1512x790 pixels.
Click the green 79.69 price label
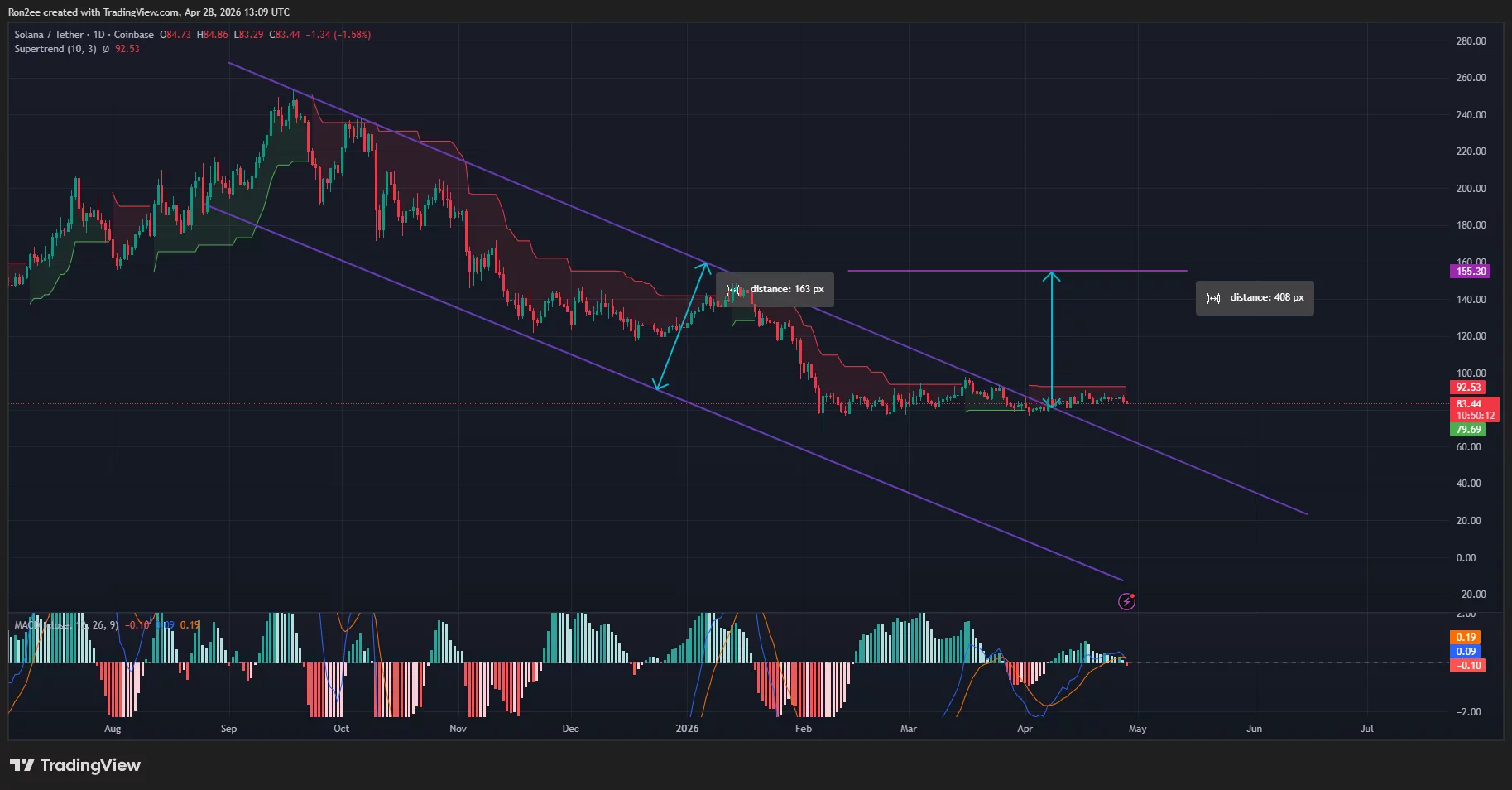pyautogui.click(x=1468, y=430)
